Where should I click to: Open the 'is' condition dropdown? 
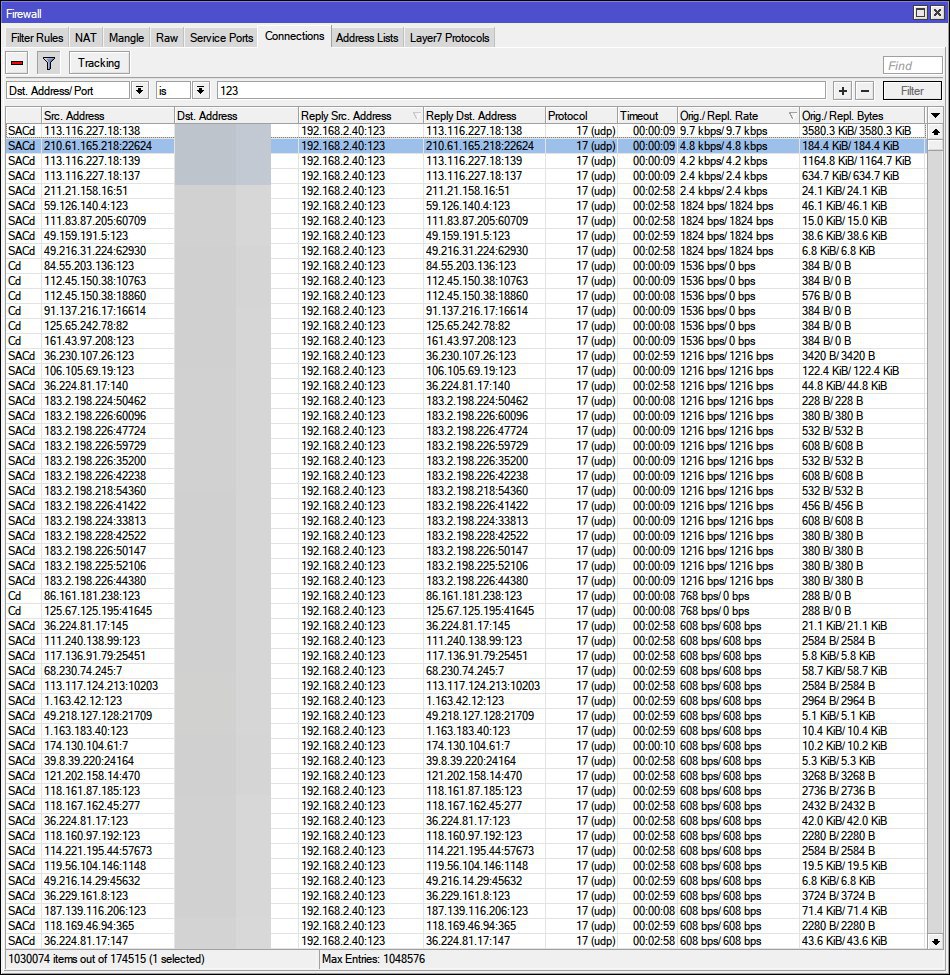[x=201, y=91]
